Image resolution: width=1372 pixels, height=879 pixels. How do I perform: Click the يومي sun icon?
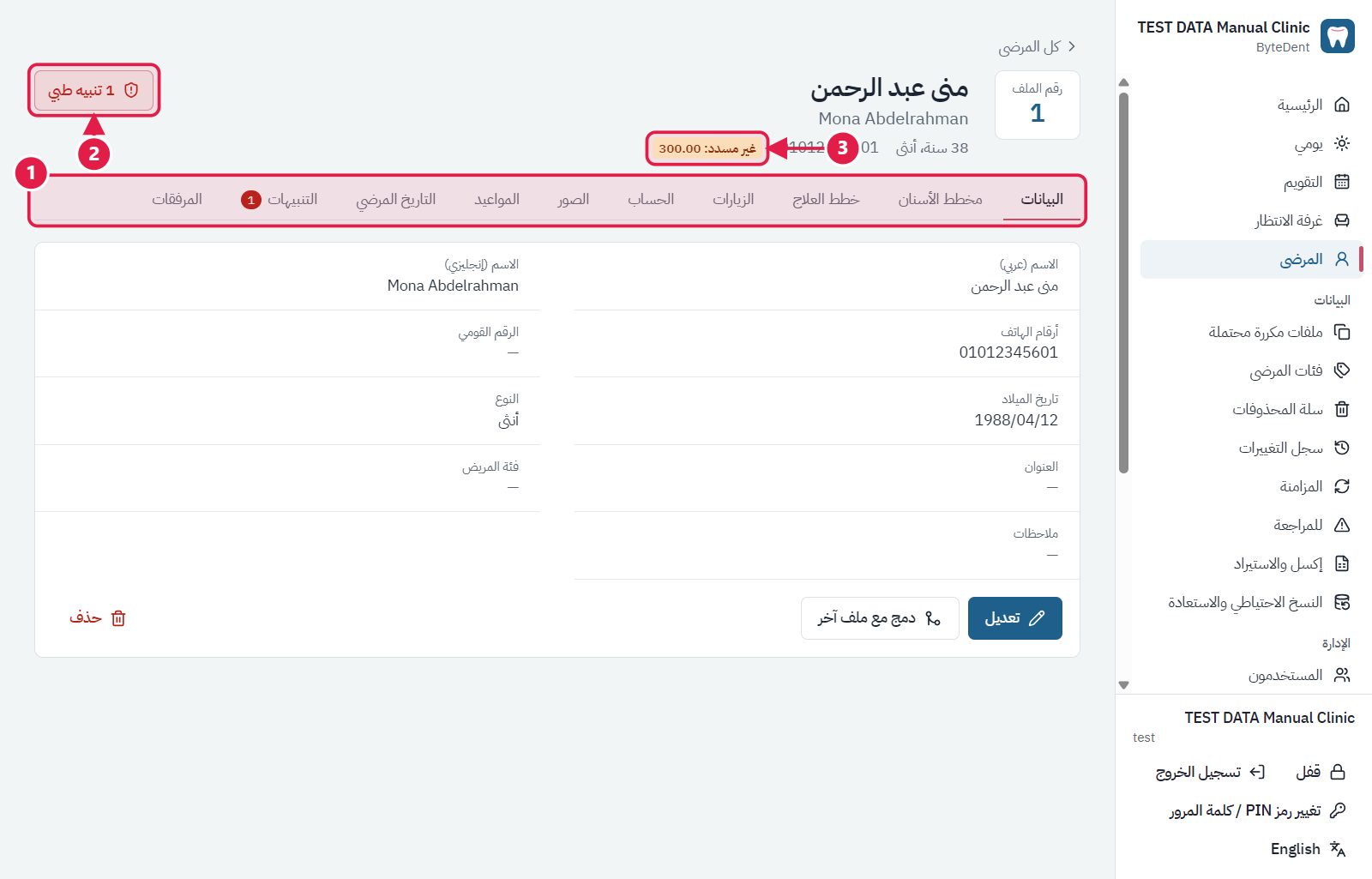(x=1342, y=143)
